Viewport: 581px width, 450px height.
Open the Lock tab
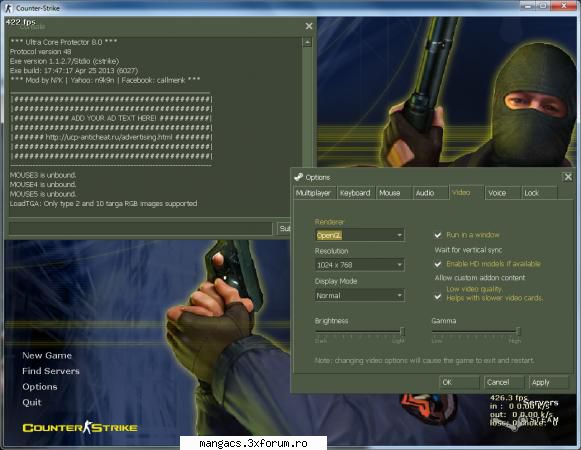[539, 193]
